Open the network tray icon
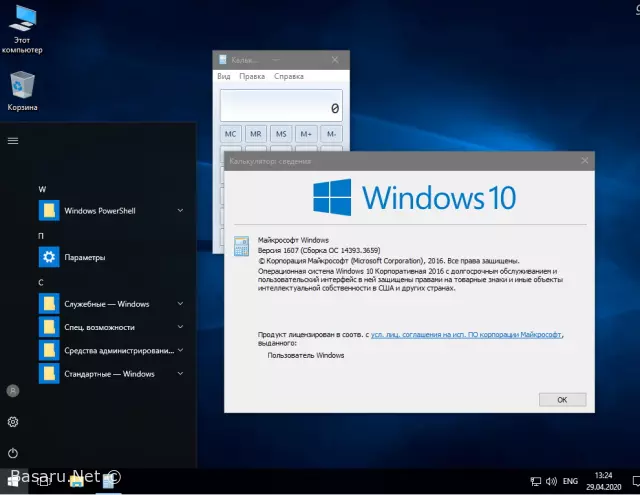Viewport: 640px width, 495px height. (536, 482)
